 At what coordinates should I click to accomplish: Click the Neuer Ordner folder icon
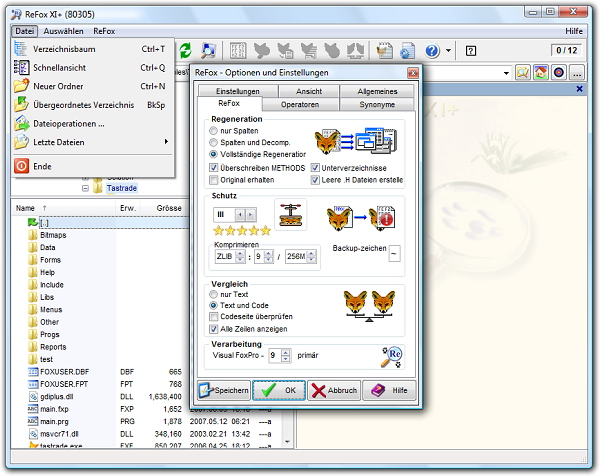(x=21, y=86)
